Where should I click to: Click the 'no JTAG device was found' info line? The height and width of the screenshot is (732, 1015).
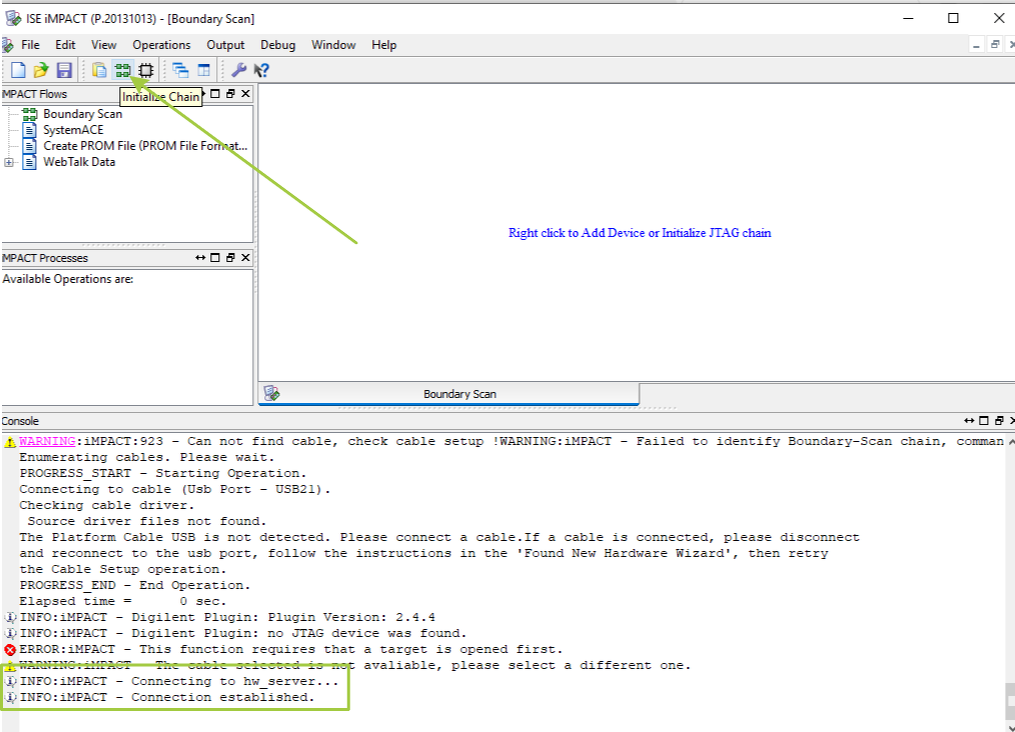[243, 633]
